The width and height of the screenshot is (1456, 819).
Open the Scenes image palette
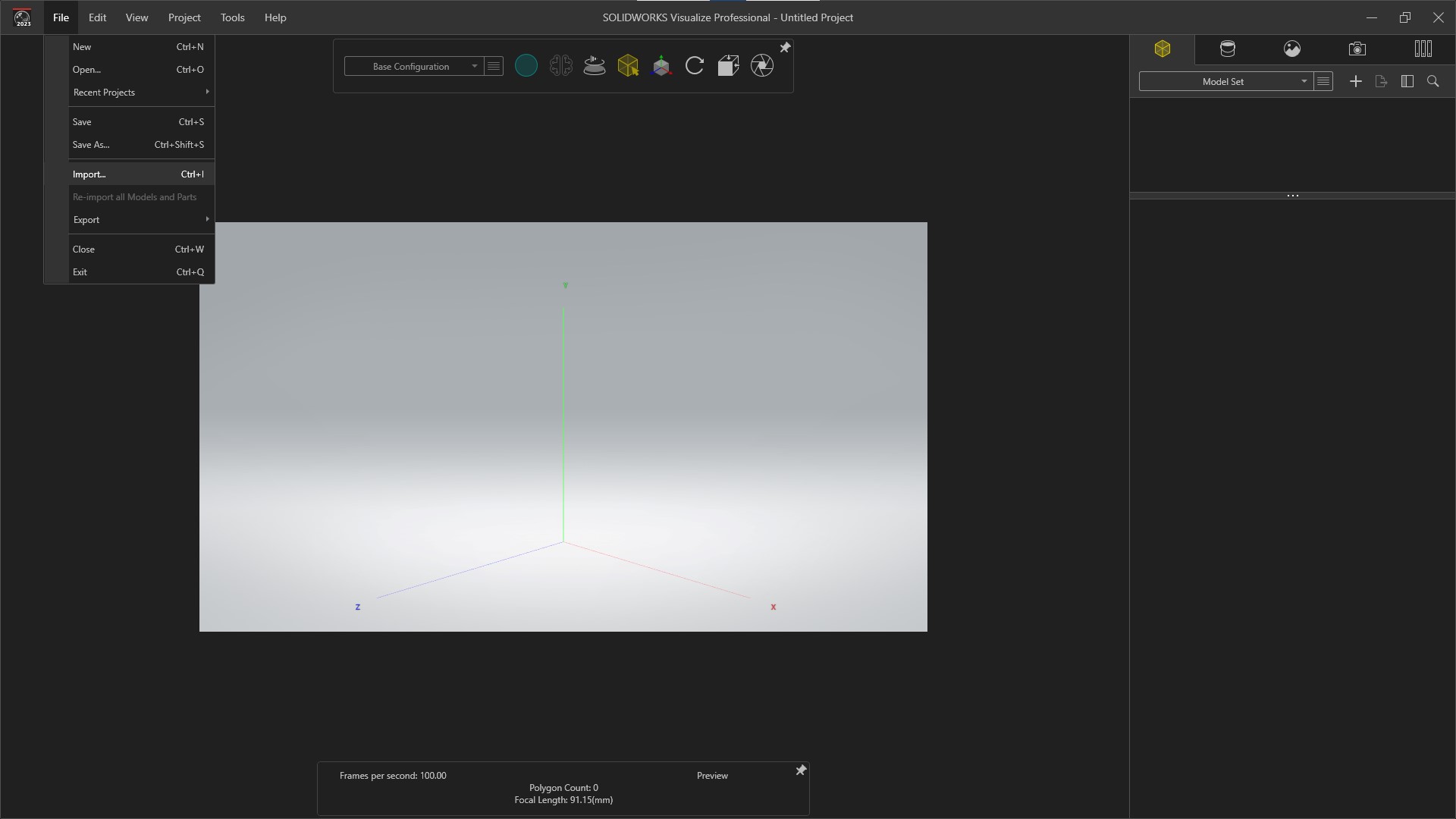[1292, 49]
